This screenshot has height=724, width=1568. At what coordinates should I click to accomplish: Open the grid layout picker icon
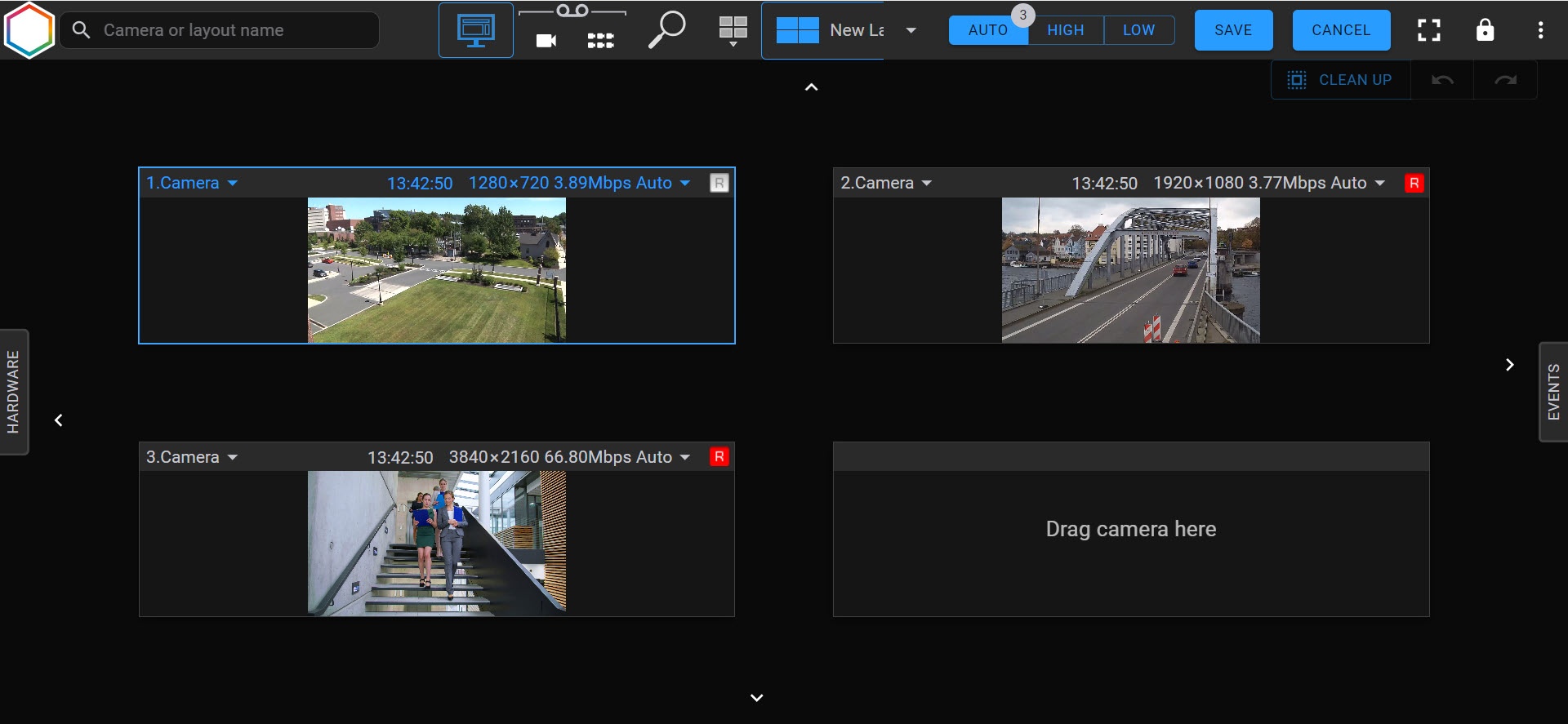[733, 30]
